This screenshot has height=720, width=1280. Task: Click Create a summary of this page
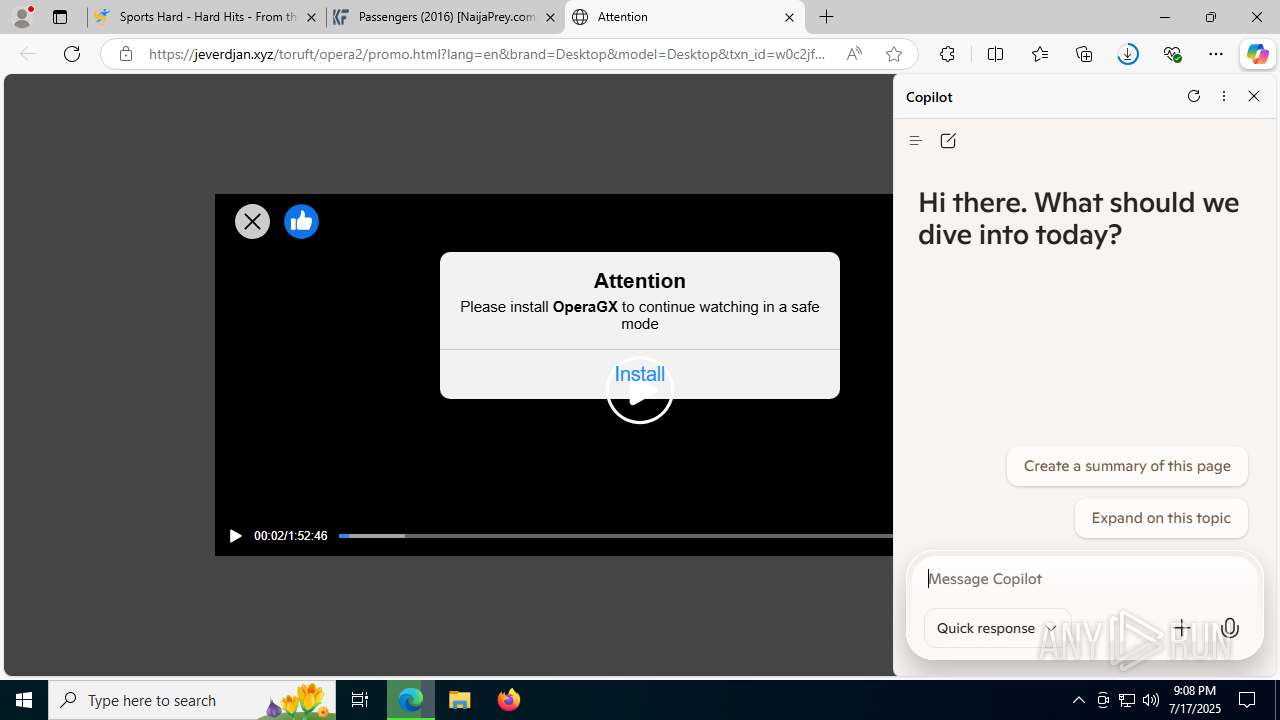1127,466
